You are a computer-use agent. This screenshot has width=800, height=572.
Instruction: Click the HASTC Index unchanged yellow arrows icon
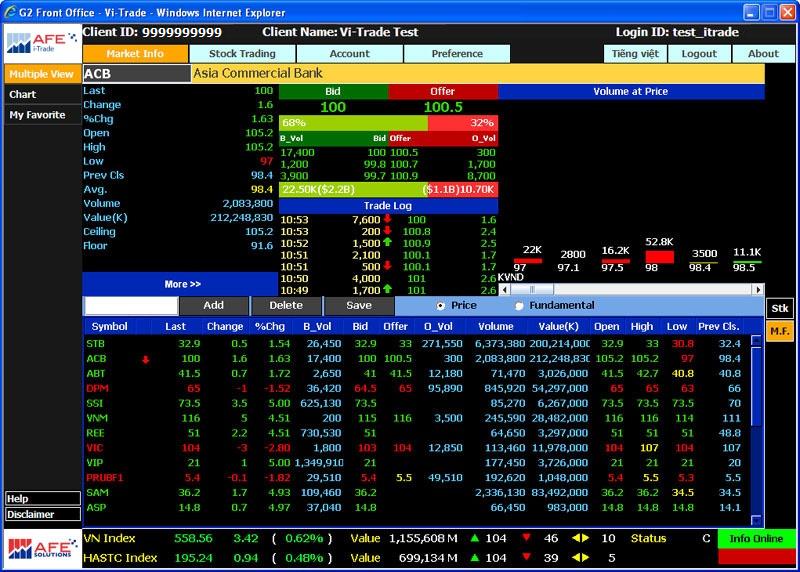tap(580, 558)
